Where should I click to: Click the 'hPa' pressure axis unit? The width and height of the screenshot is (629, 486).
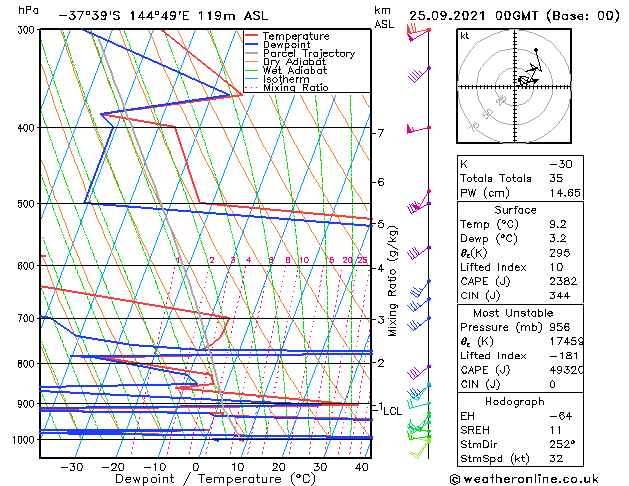[x=28, y=10]
